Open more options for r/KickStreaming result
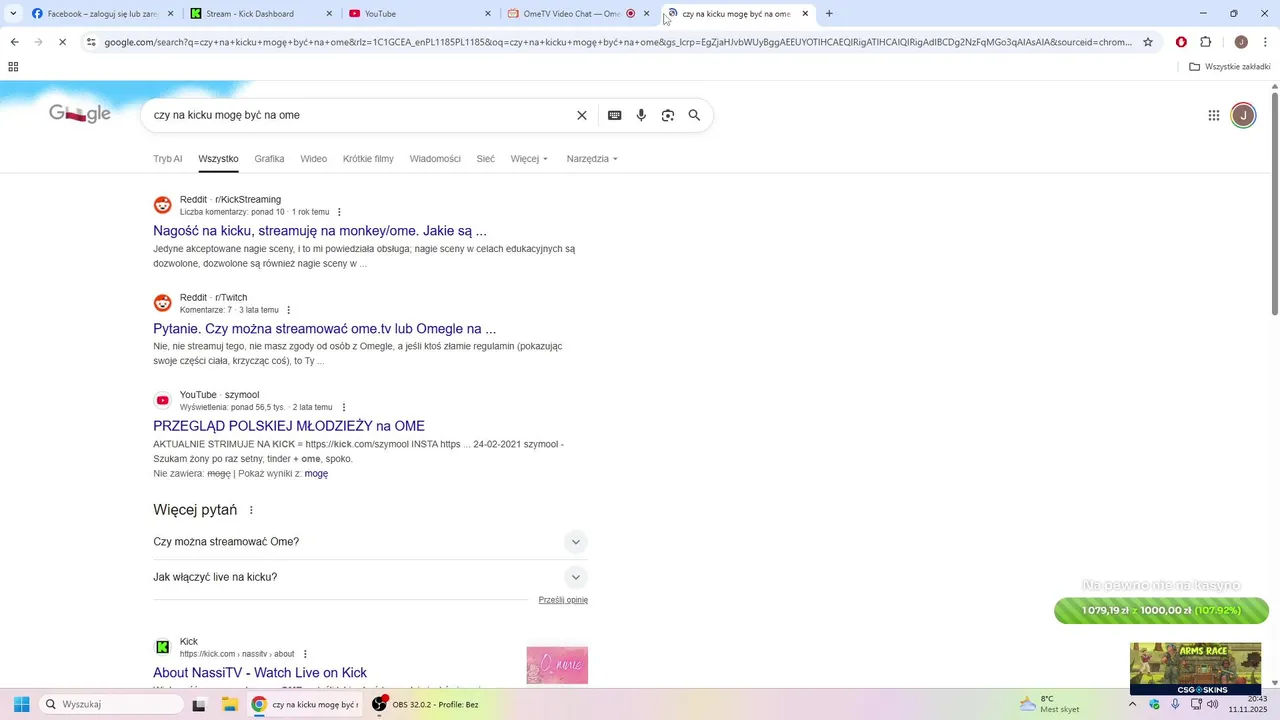 pos(339,212)
